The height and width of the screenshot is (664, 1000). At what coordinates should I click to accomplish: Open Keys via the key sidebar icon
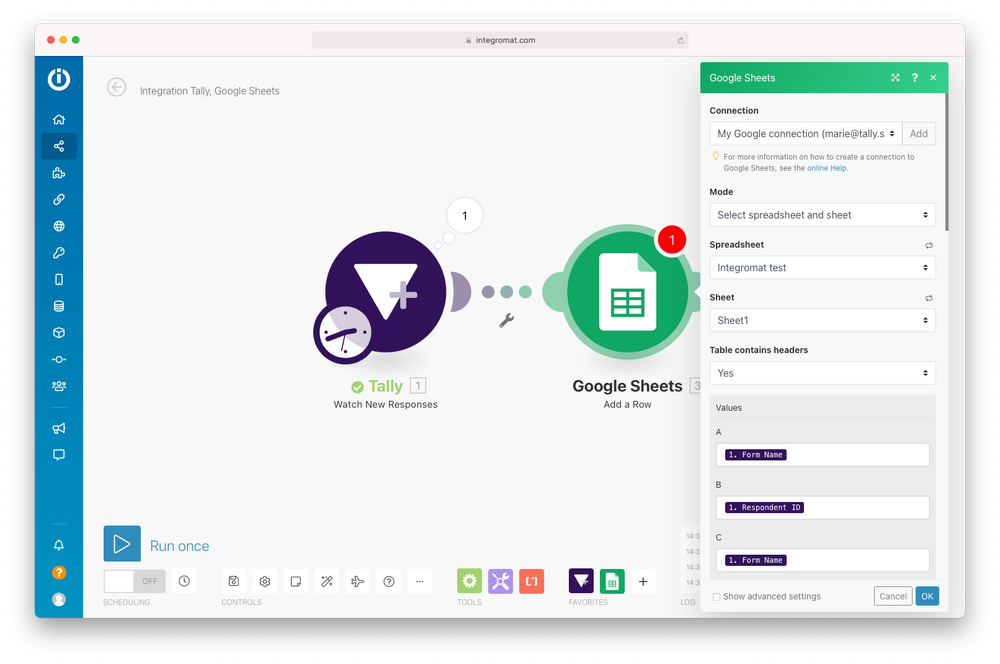(x=59, y=253)
